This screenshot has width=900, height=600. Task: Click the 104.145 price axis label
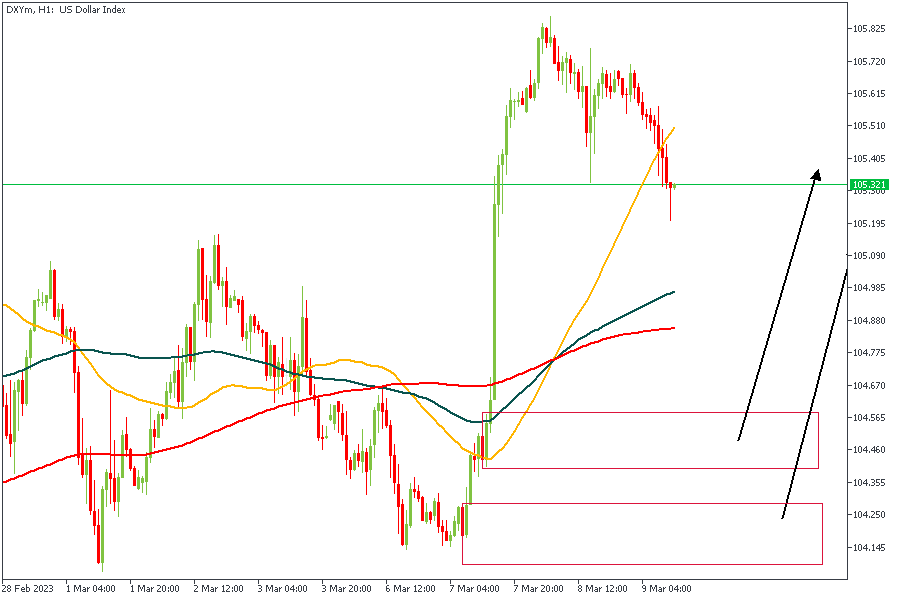869,547
